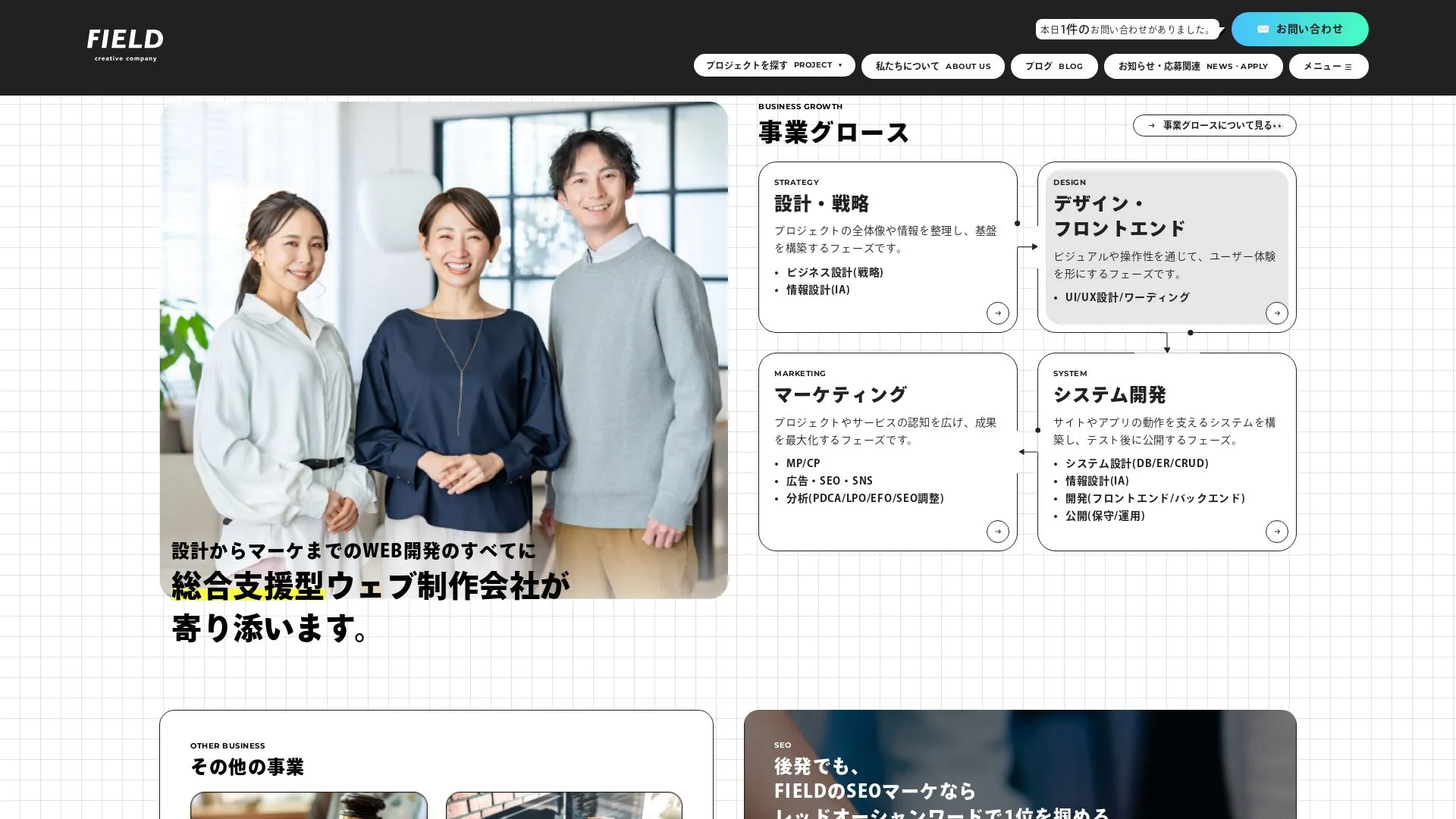Image resolution: width=1456 pixels, height=819 pixels.
Task: Click the MP/CP list item
Action: coord(802,463)
